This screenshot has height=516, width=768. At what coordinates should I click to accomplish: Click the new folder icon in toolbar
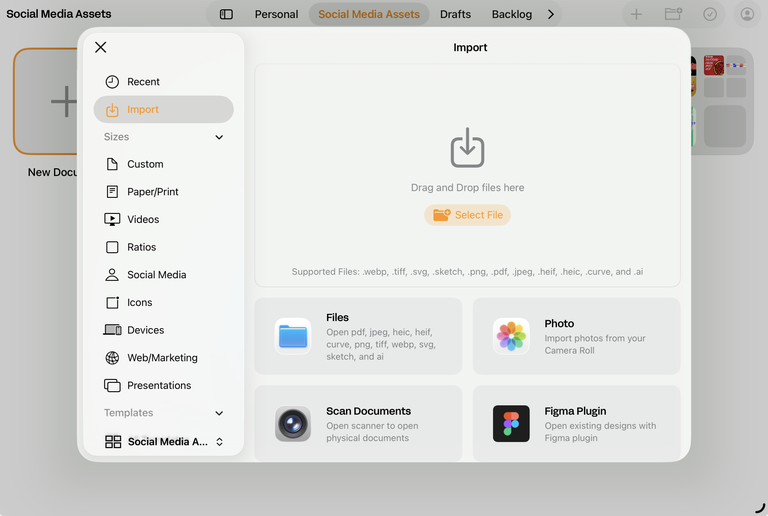coord(673,14)
